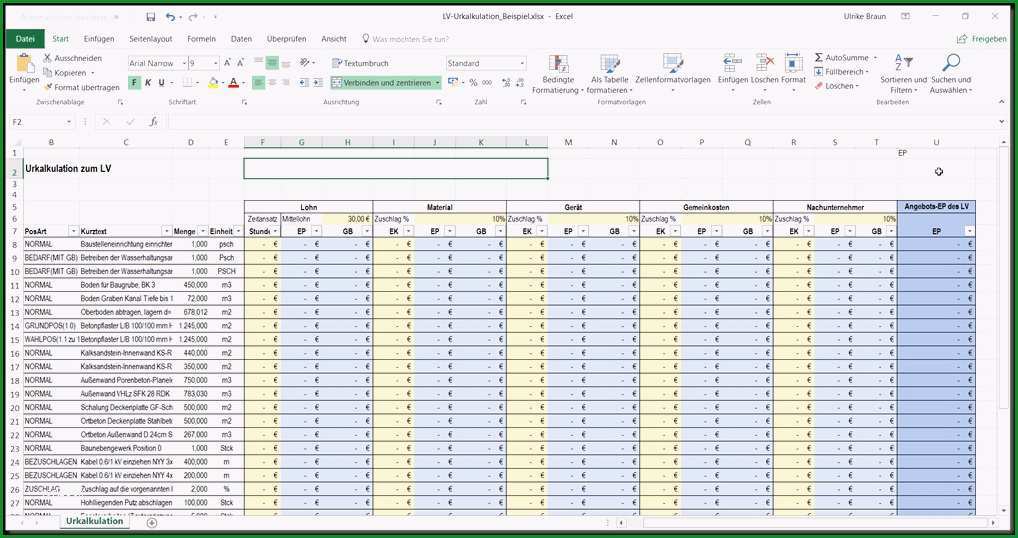Decrease font size with smaller A icon

[240, 63]
